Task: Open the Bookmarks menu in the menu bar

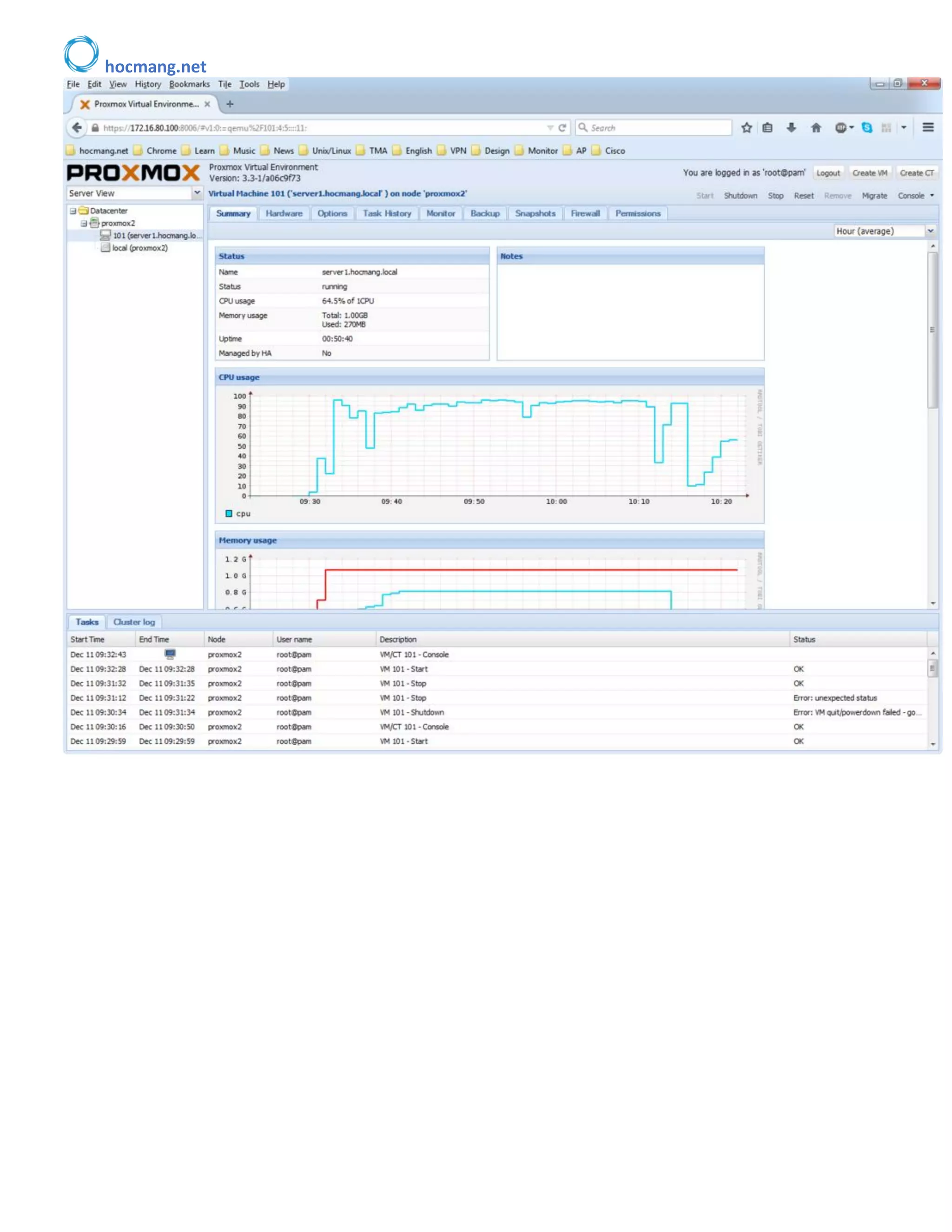Action: (189, 84)
